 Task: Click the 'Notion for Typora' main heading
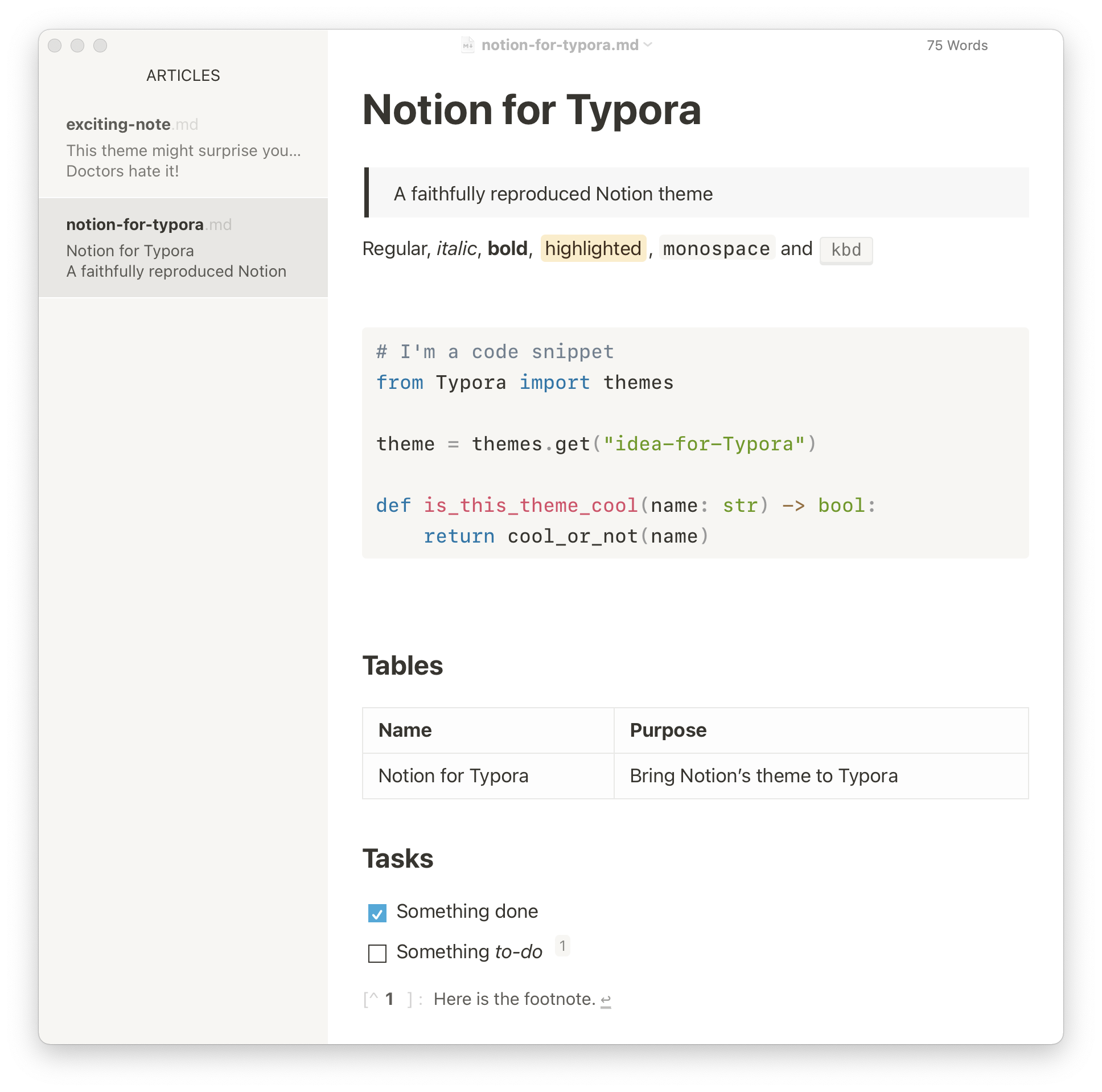pyautogui.click(x=531, y=109)
